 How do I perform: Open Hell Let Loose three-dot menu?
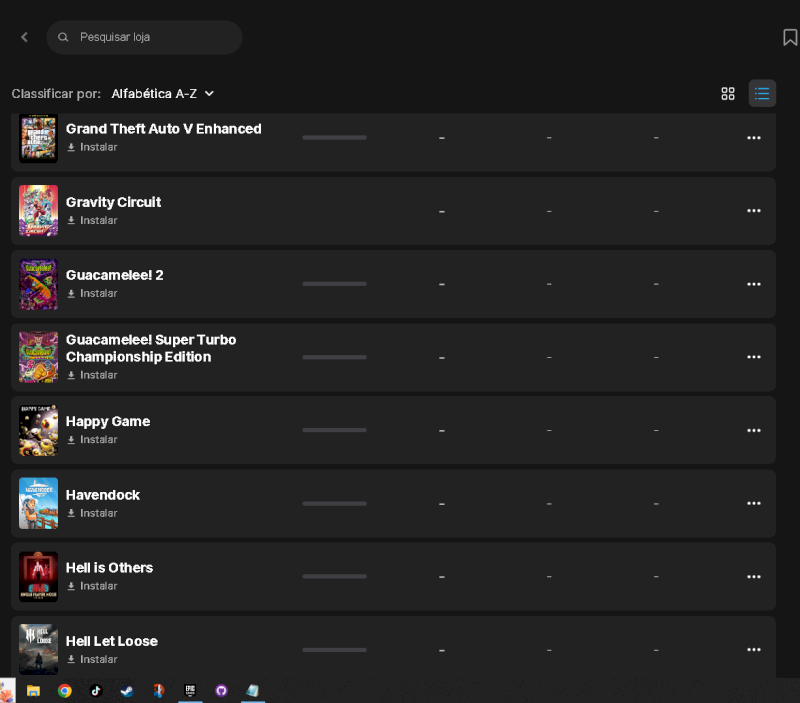[754, 650]
